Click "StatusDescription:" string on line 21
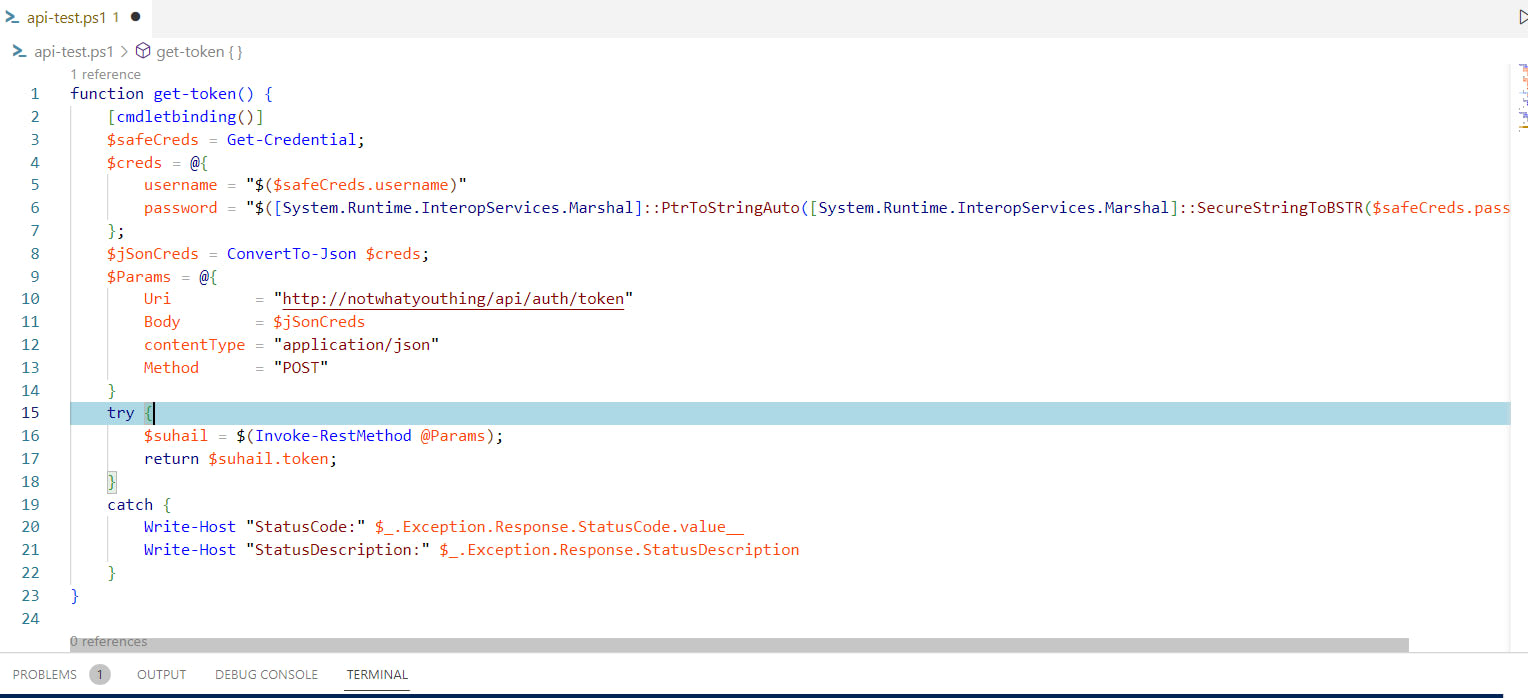This screenshot has height=698, width=1528. coord(338,550)
